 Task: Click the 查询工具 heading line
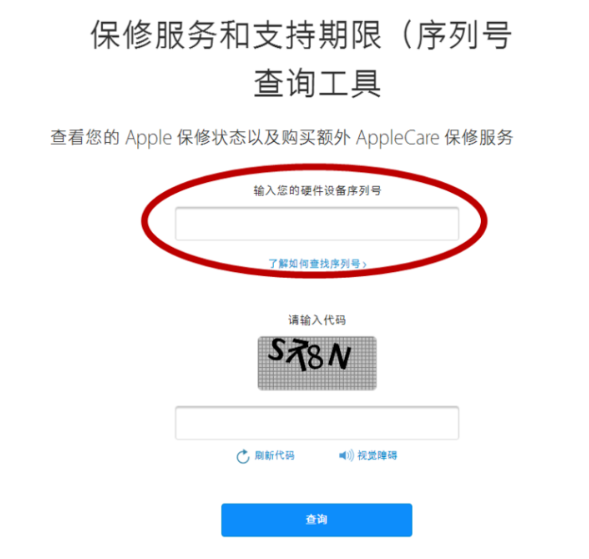tap(317, 83)
